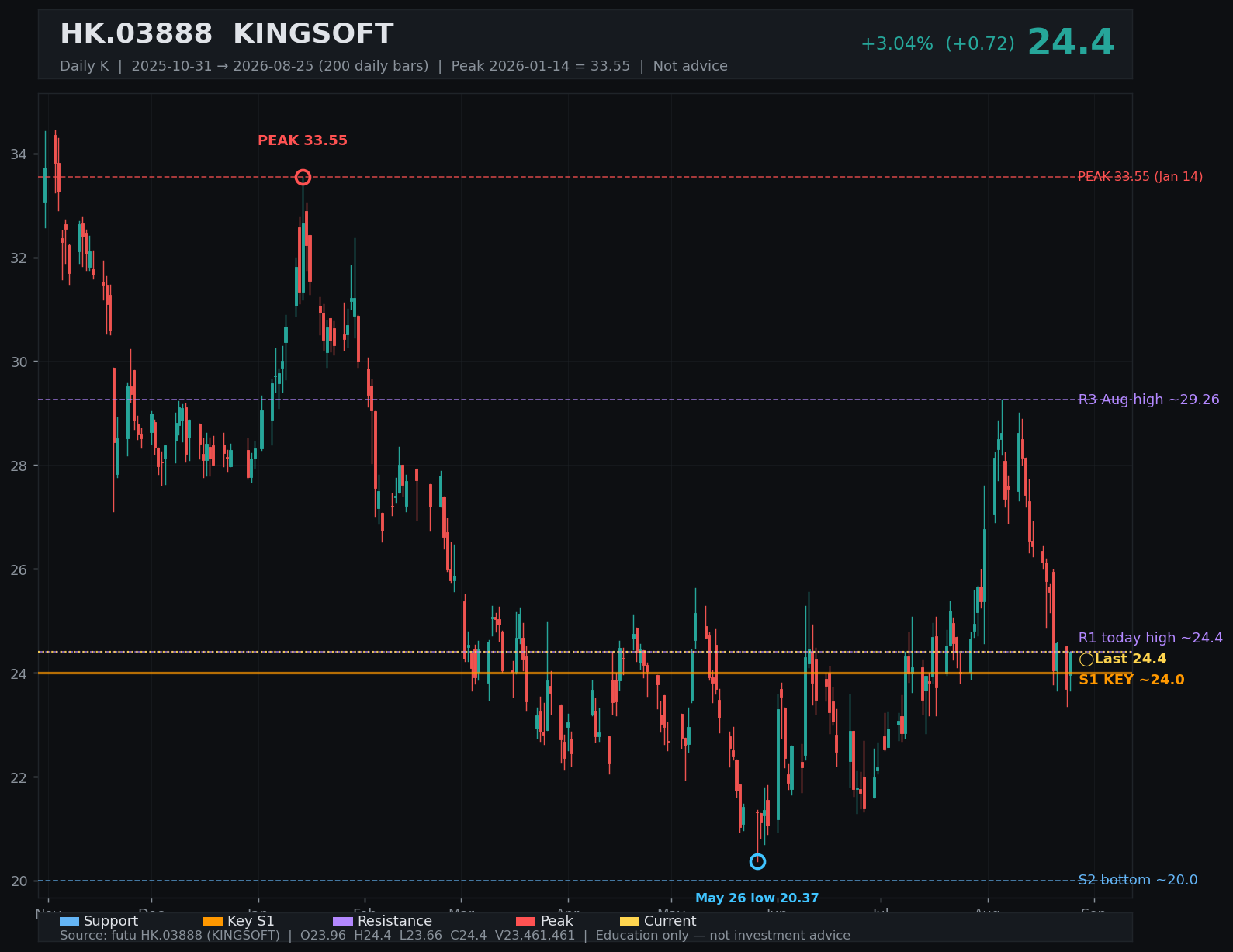This screenshot has width=1233, height=952.
Task: Click the 'Support' legend label
Action: tap(111, 921)
